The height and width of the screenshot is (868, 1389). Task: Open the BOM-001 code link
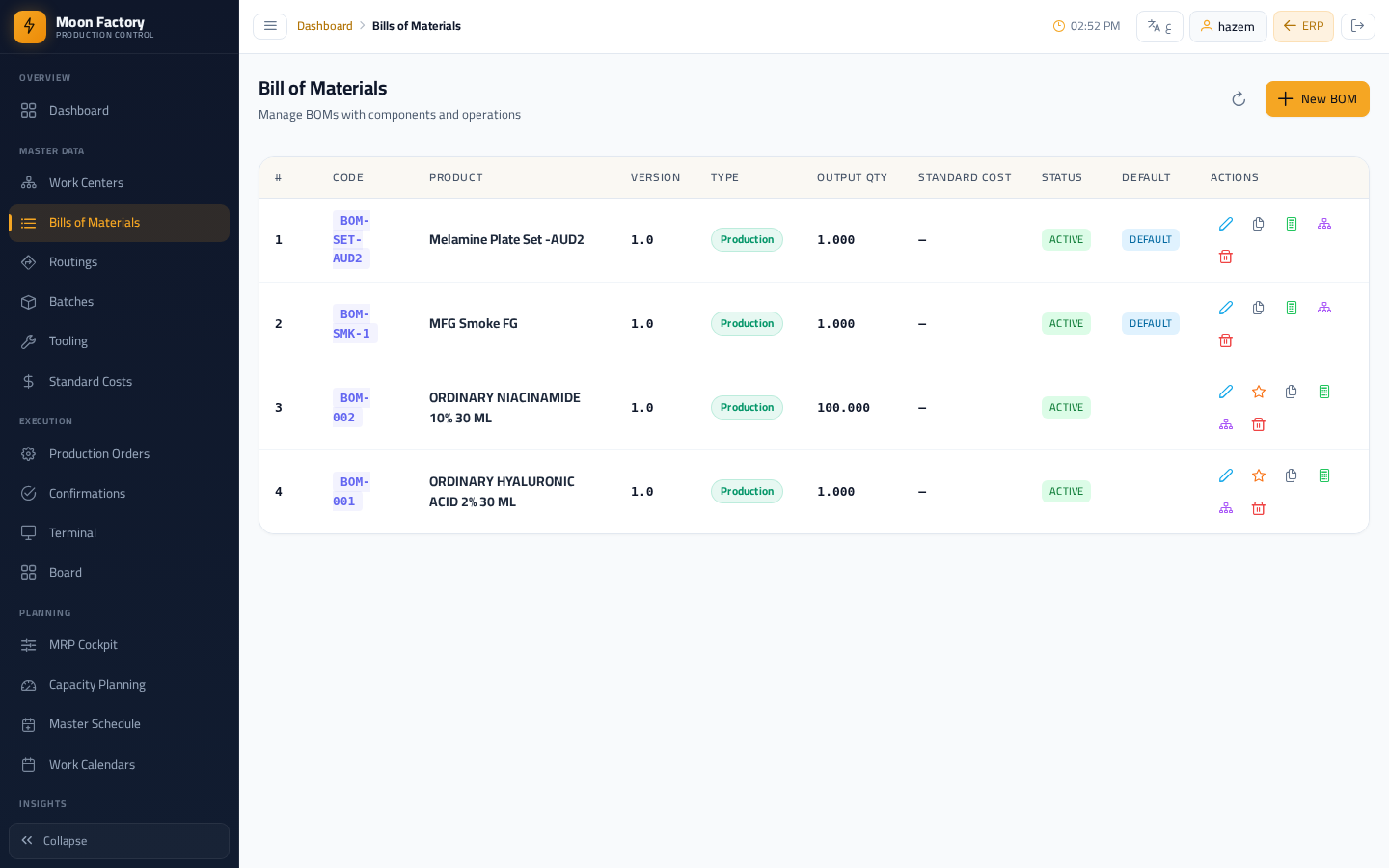click(x=349, y=492)
